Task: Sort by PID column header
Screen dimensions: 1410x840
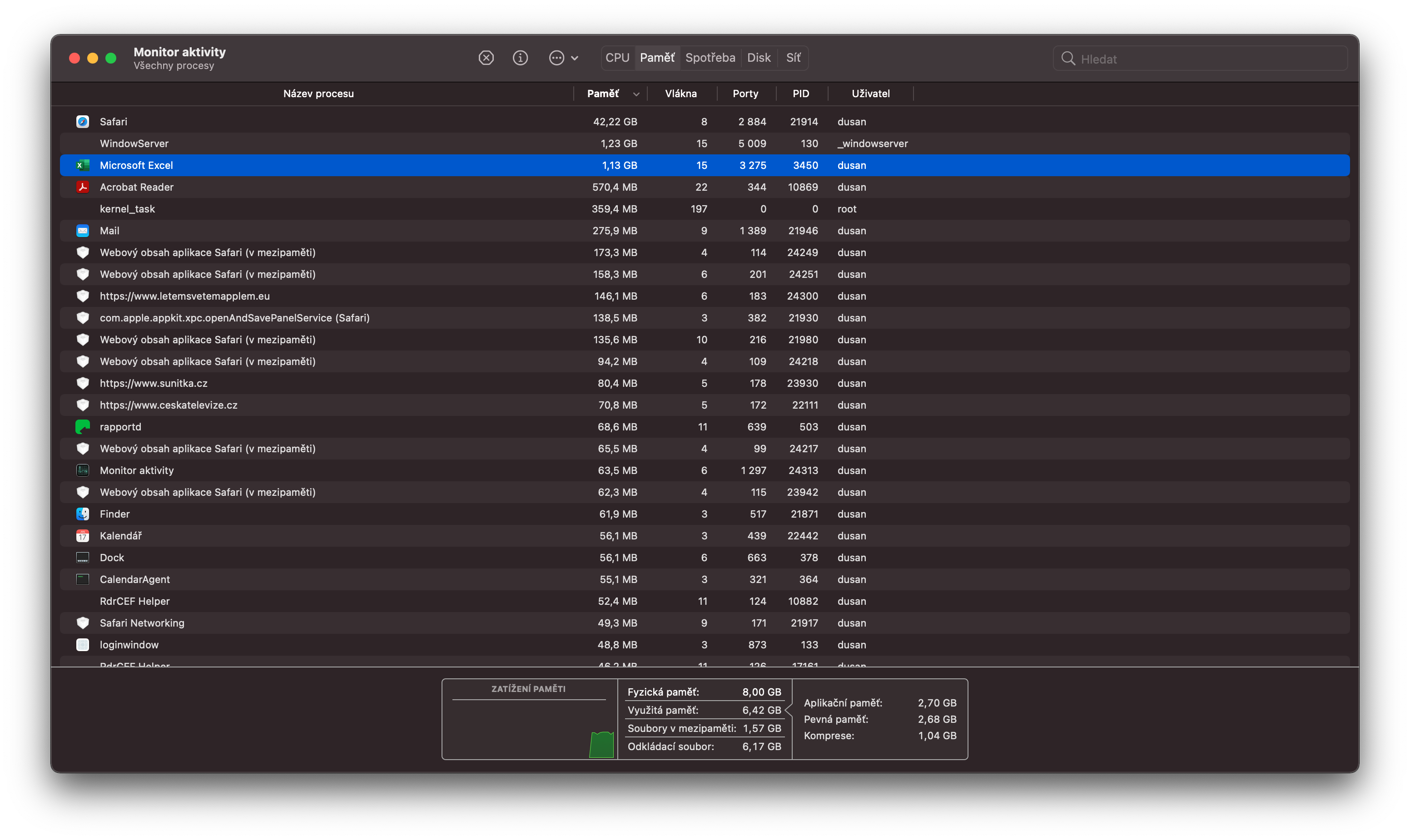Action: tap(800, 94)
